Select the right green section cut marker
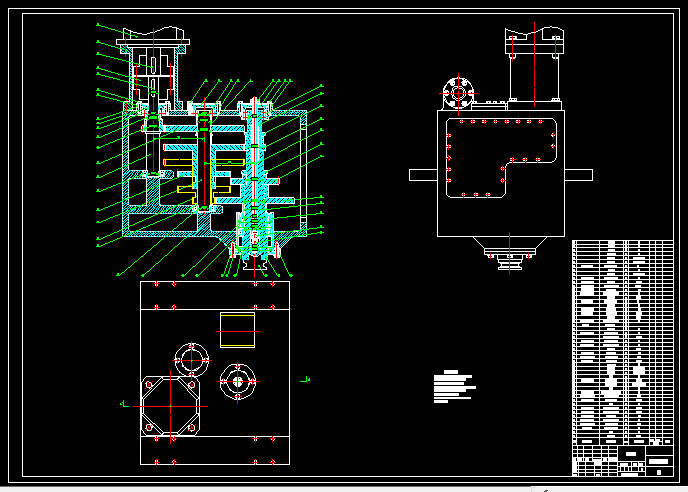Image resolution: width=688 pixels, height=492 pixels. coord(305,380)
